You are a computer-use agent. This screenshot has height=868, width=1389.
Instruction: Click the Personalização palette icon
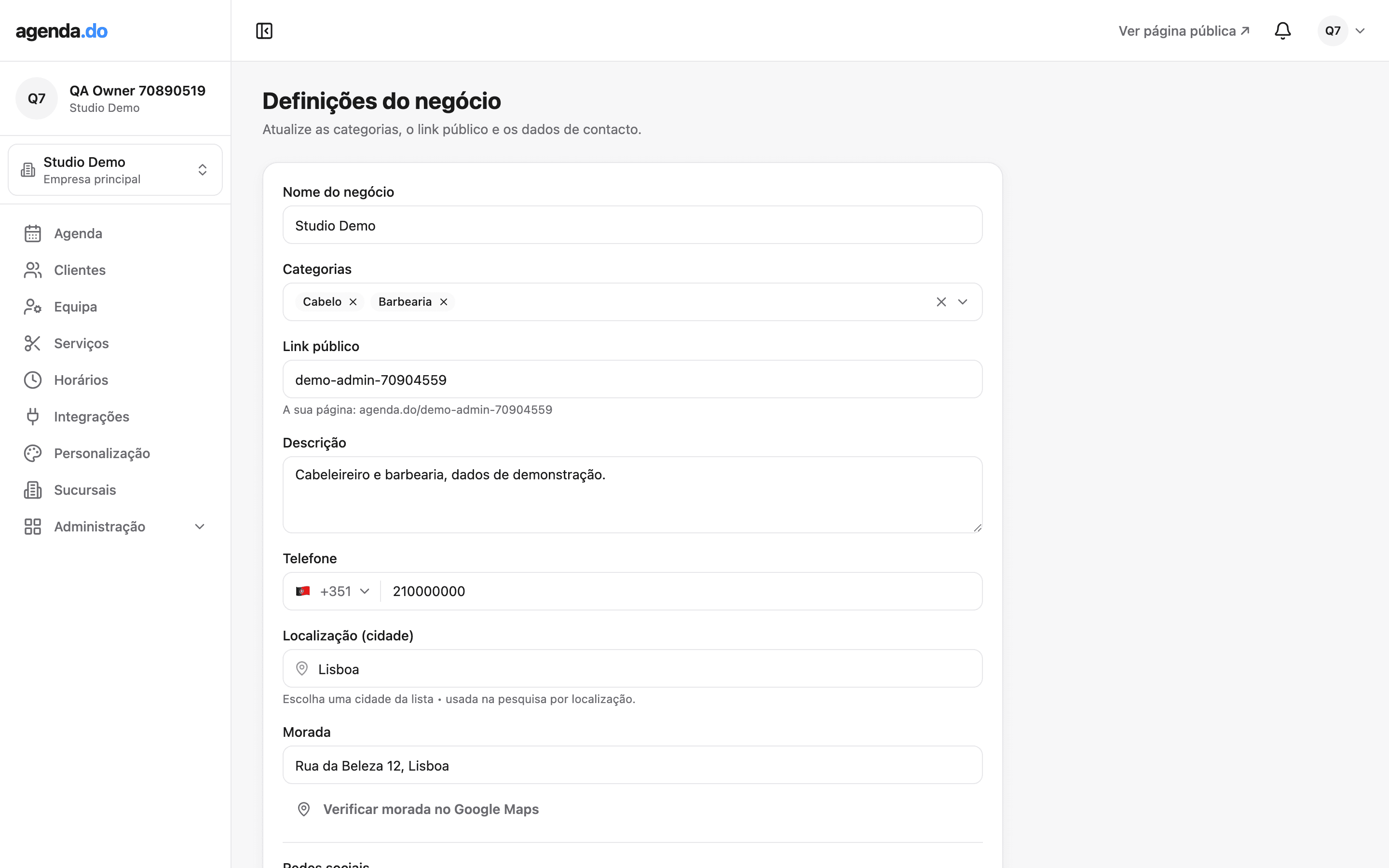pyautogui.click(x=33, y=453)
